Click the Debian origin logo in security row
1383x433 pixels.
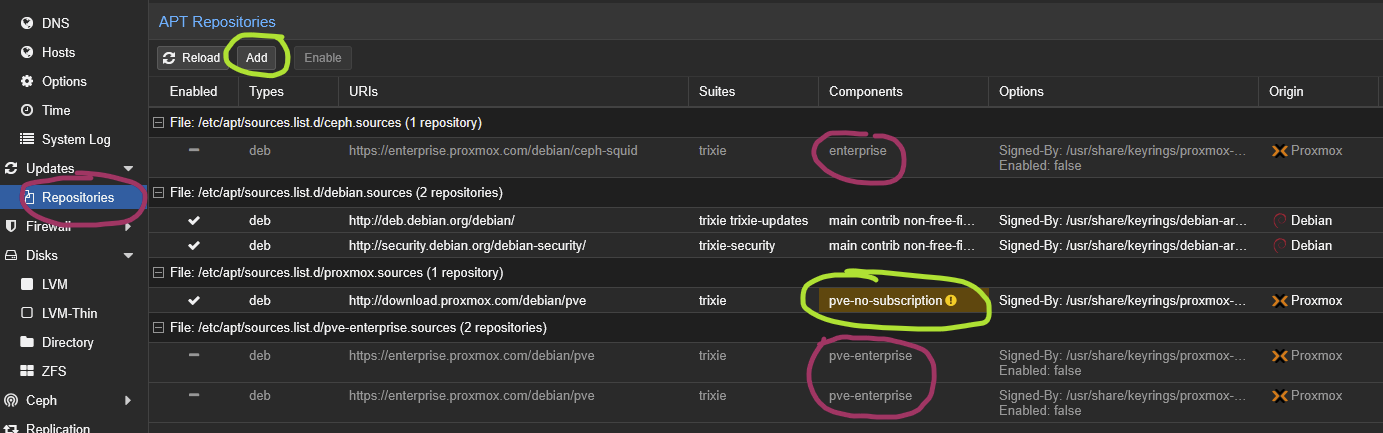(x=1279, y=245)
